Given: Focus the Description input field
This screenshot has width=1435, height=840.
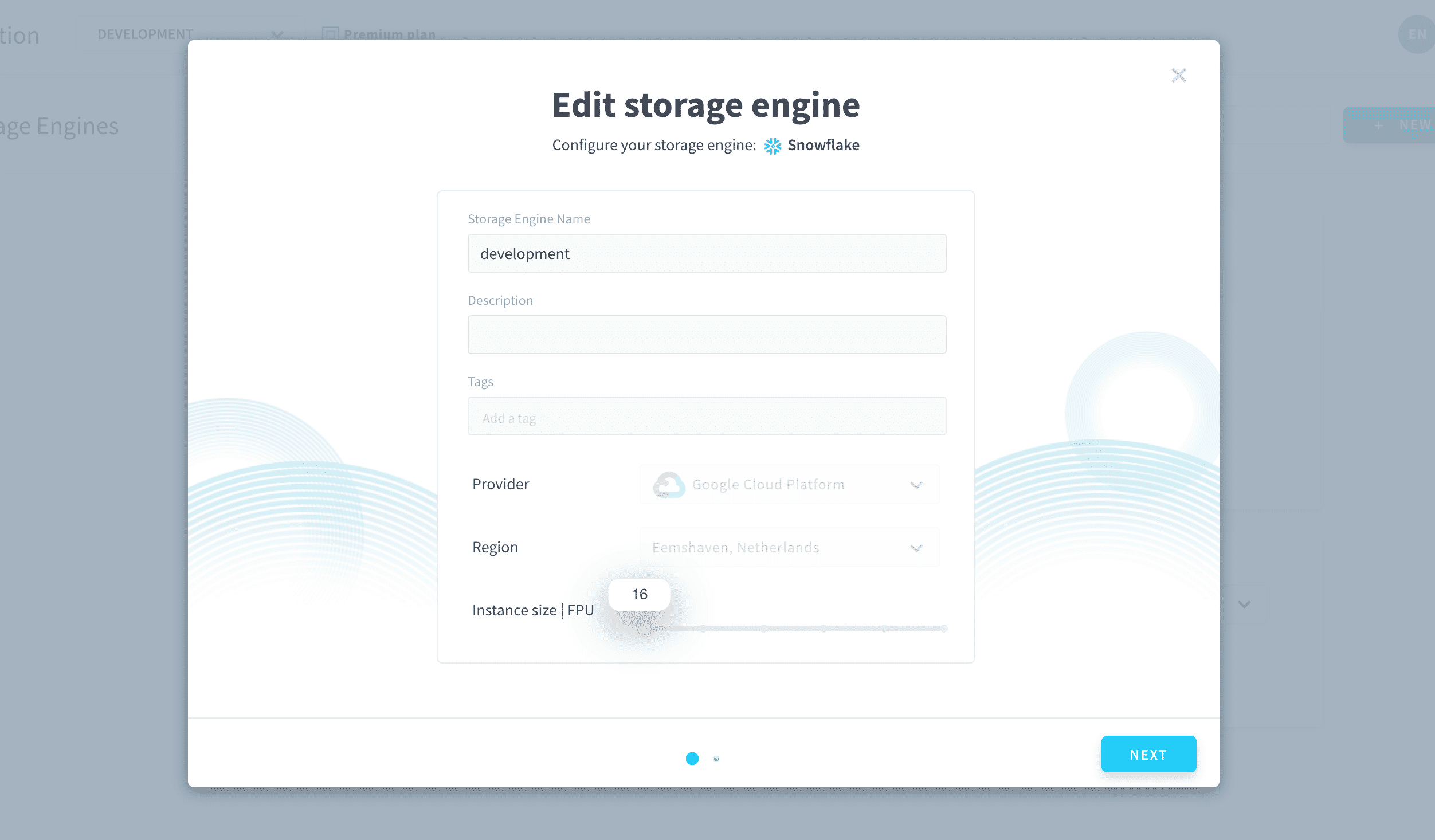Looking at the screenshot, I should click(707, 335).
